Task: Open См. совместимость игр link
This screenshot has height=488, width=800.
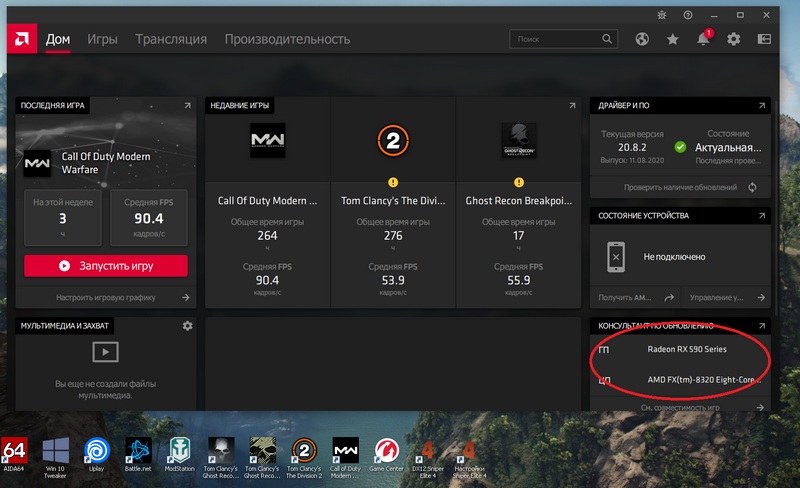Action: click(680, 407)
